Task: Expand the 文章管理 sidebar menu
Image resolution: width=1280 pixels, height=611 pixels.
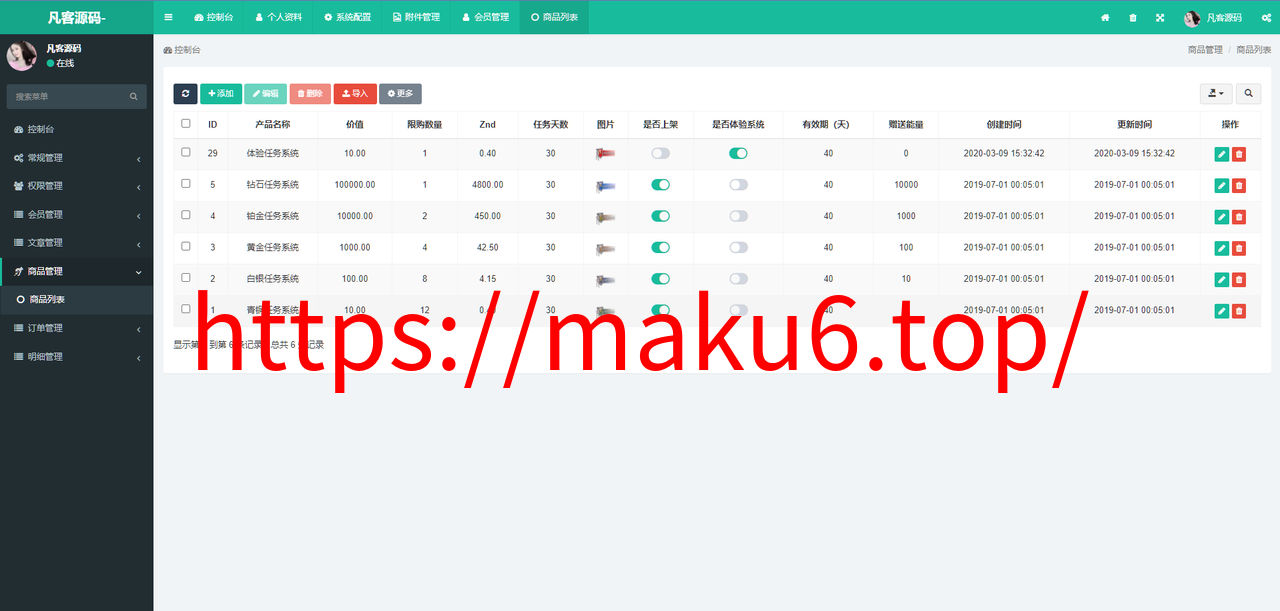Action: [76, 242]
